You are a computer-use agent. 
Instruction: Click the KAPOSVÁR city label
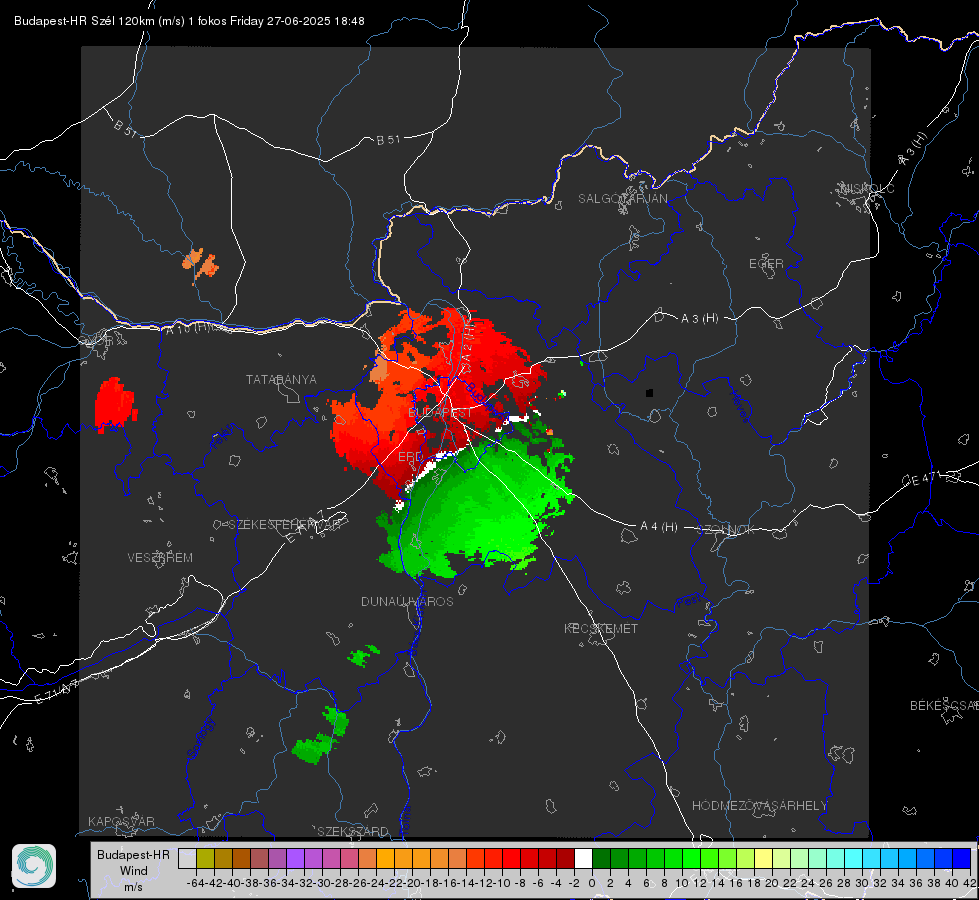121,821
